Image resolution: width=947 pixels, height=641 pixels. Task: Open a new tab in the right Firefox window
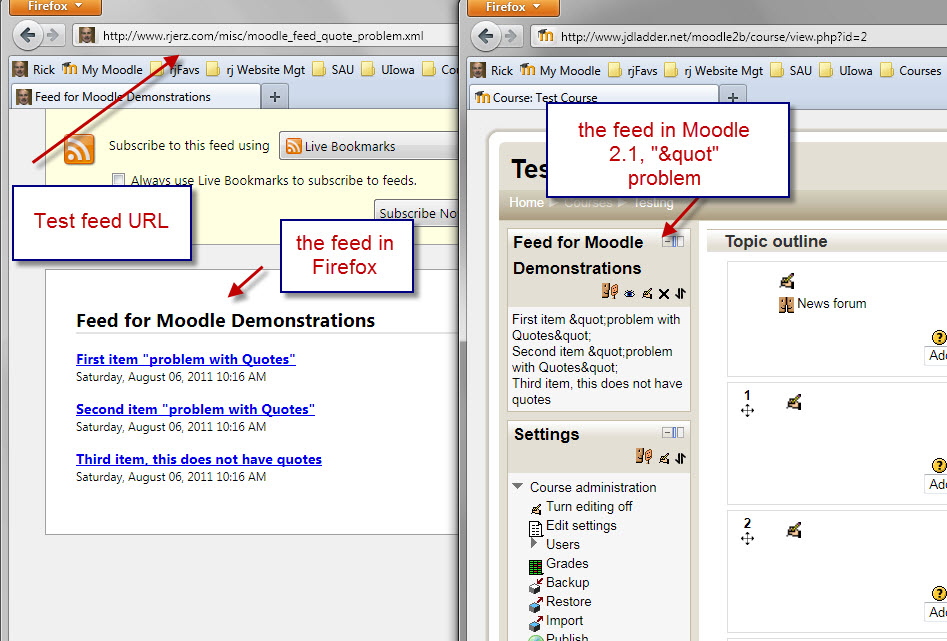click(733, 97)
